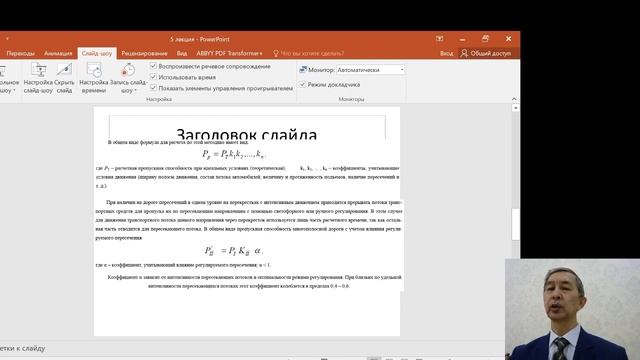Click the lightbulb Tell Me icon
The image size is (640, 360).
(276, 53)
